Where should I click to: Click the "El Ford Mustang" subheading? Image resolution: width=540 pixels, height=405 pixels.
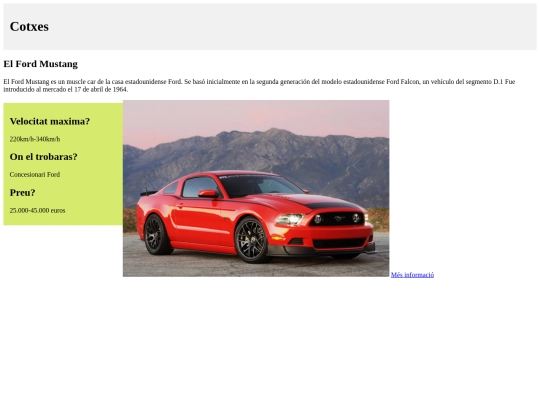pos(41,64)
